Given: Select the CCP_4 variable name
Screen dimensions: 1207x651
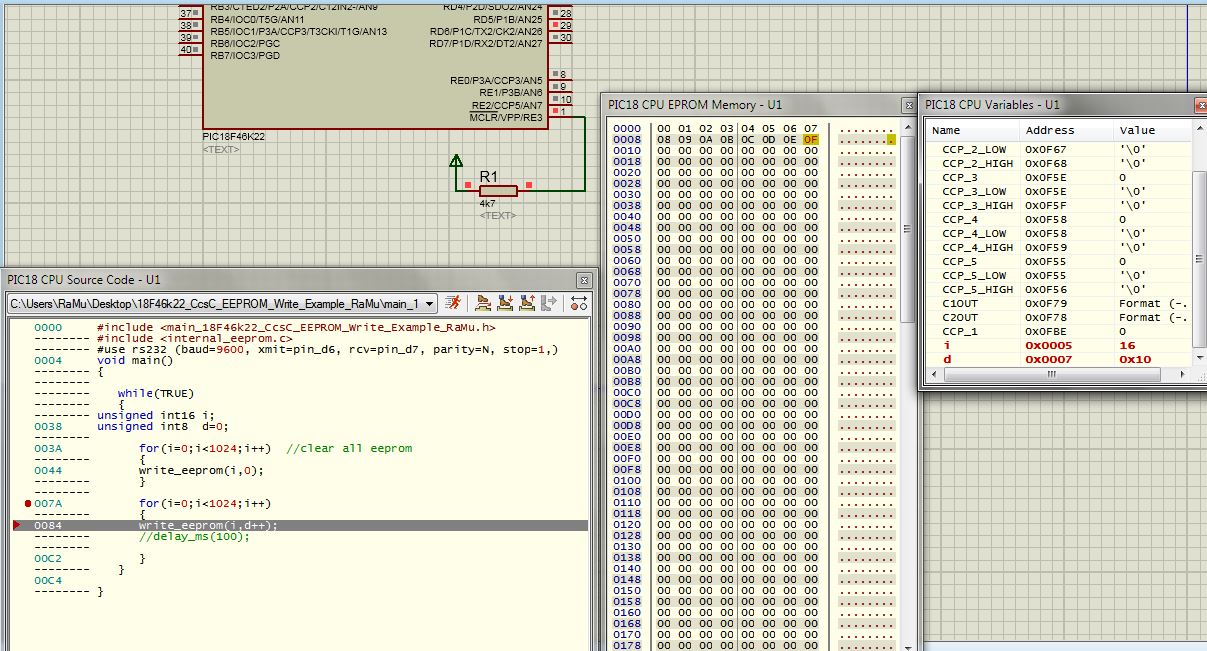Looking at the screenshot, I should (960, 219).
